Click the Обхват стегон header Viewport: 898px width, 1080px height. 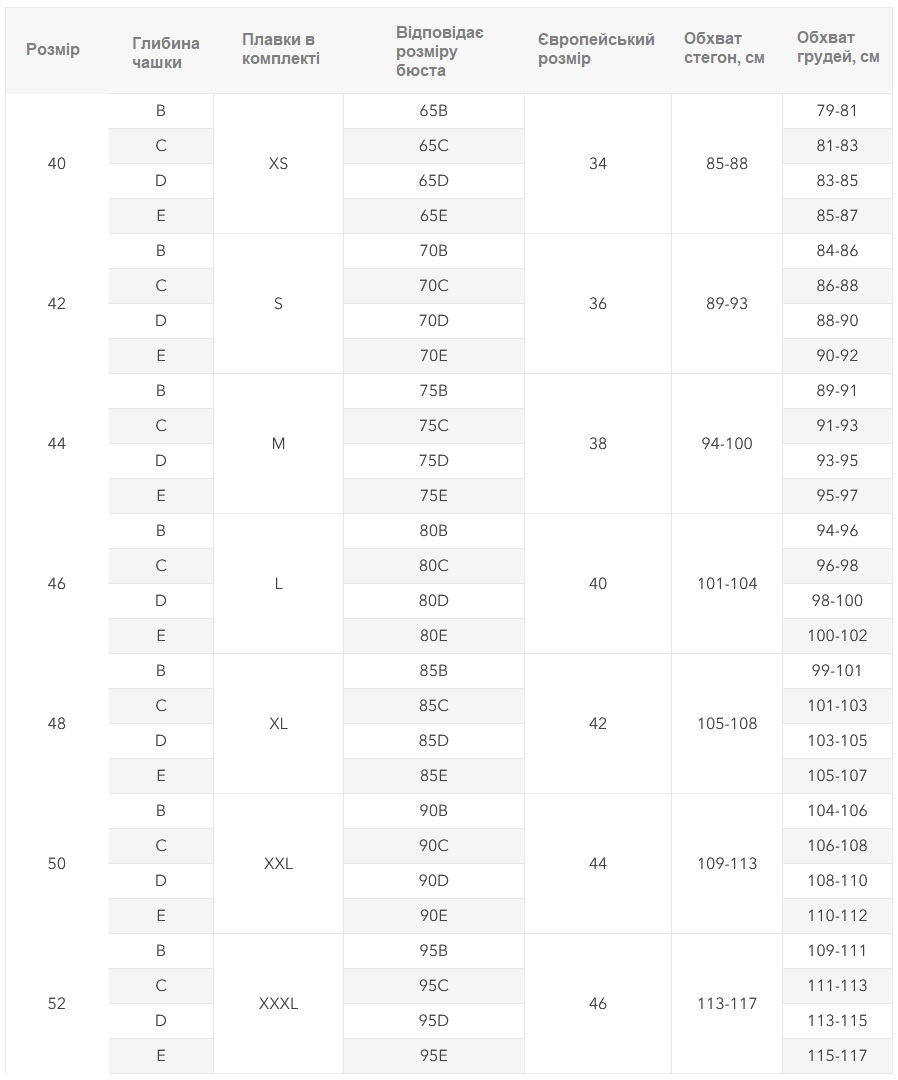pos(724,48)
